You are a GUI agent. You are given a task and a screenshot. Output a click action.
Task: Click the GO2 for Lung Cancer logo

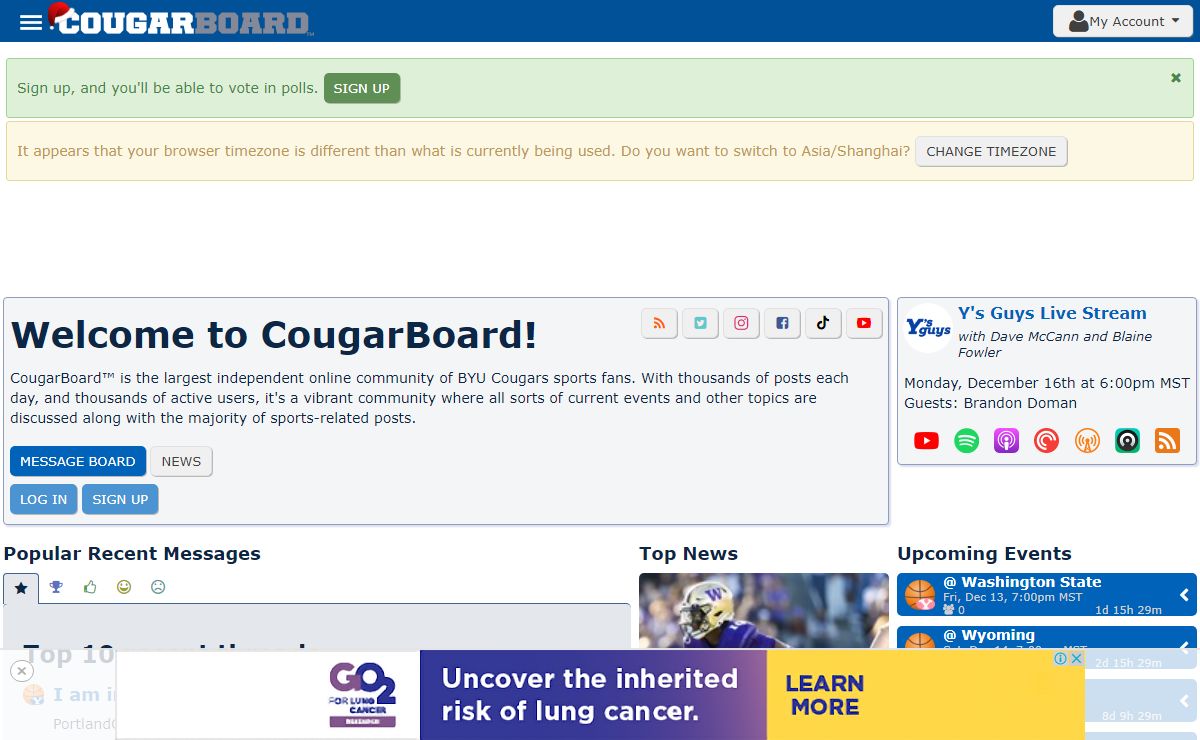click(362, 695)
